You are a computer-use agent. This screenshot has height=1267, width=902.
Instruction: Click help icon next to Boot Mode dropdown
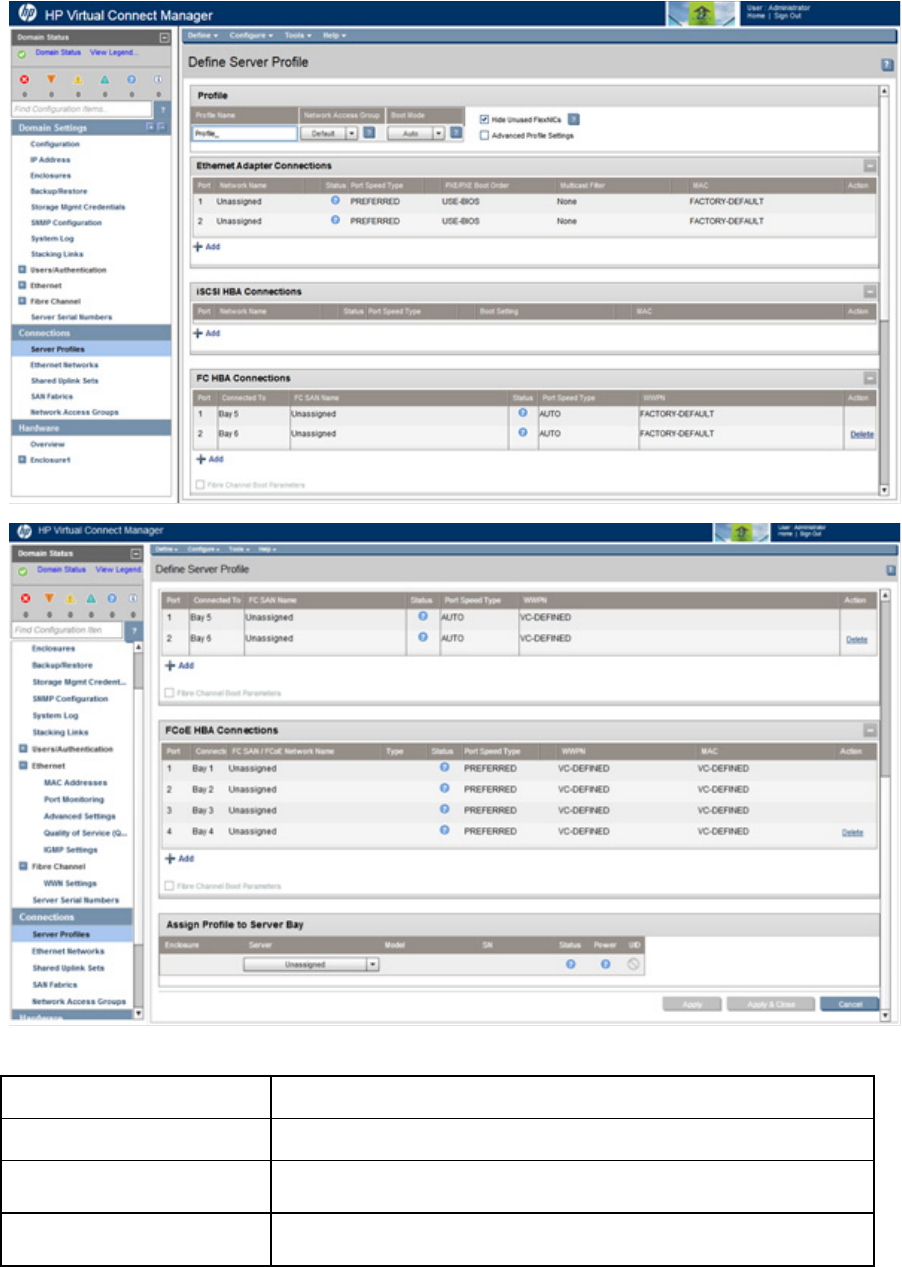(455, 132)
